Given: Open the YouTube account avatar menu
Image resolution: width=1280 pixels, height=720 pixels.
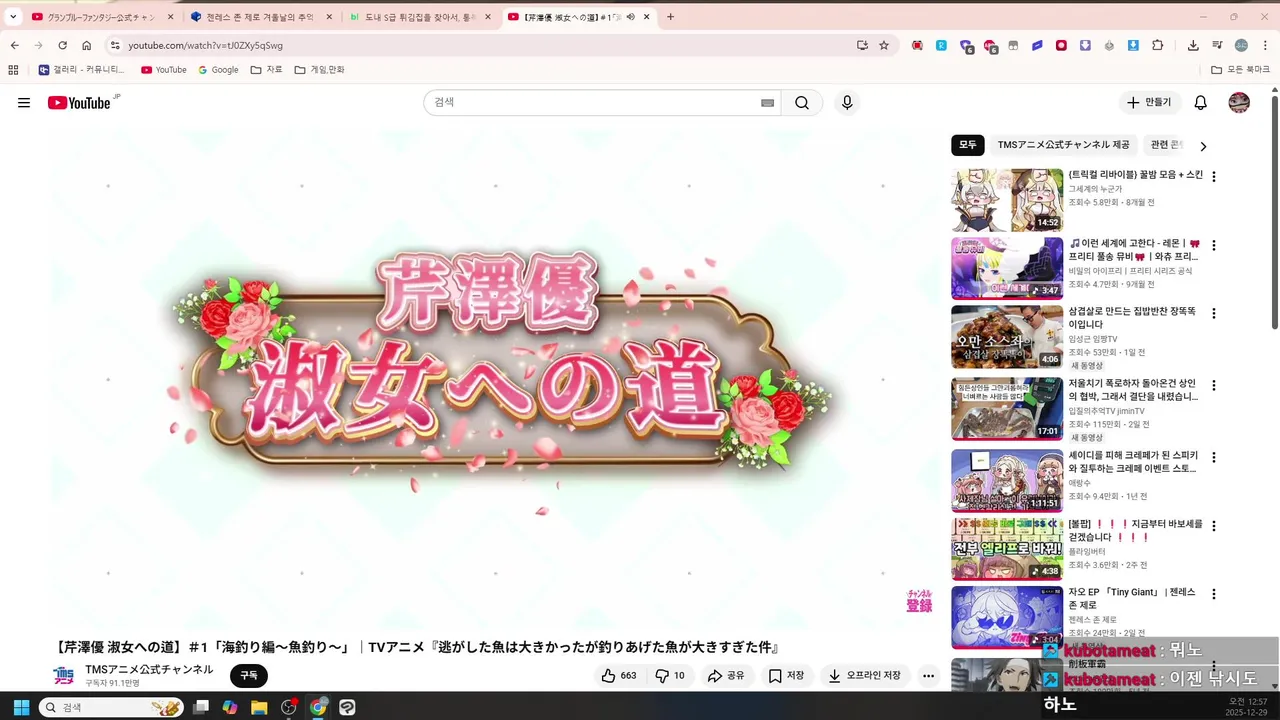Looking at the screenshot, I should 1239,103.
